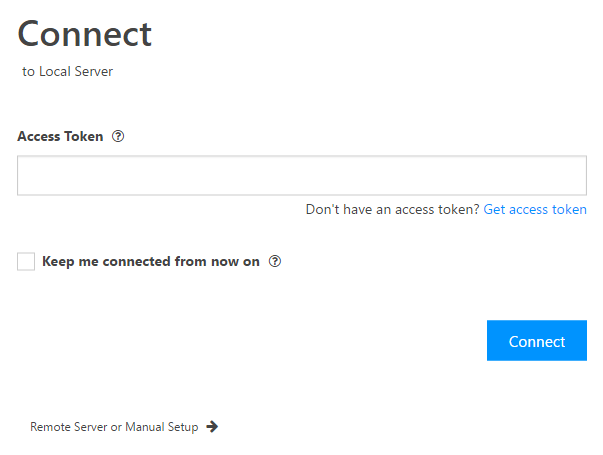Click the arrow next to Remote Server or Manual Setup
Image resolution: width=603 pixels, height=455 pixels.
pos(212,427)
